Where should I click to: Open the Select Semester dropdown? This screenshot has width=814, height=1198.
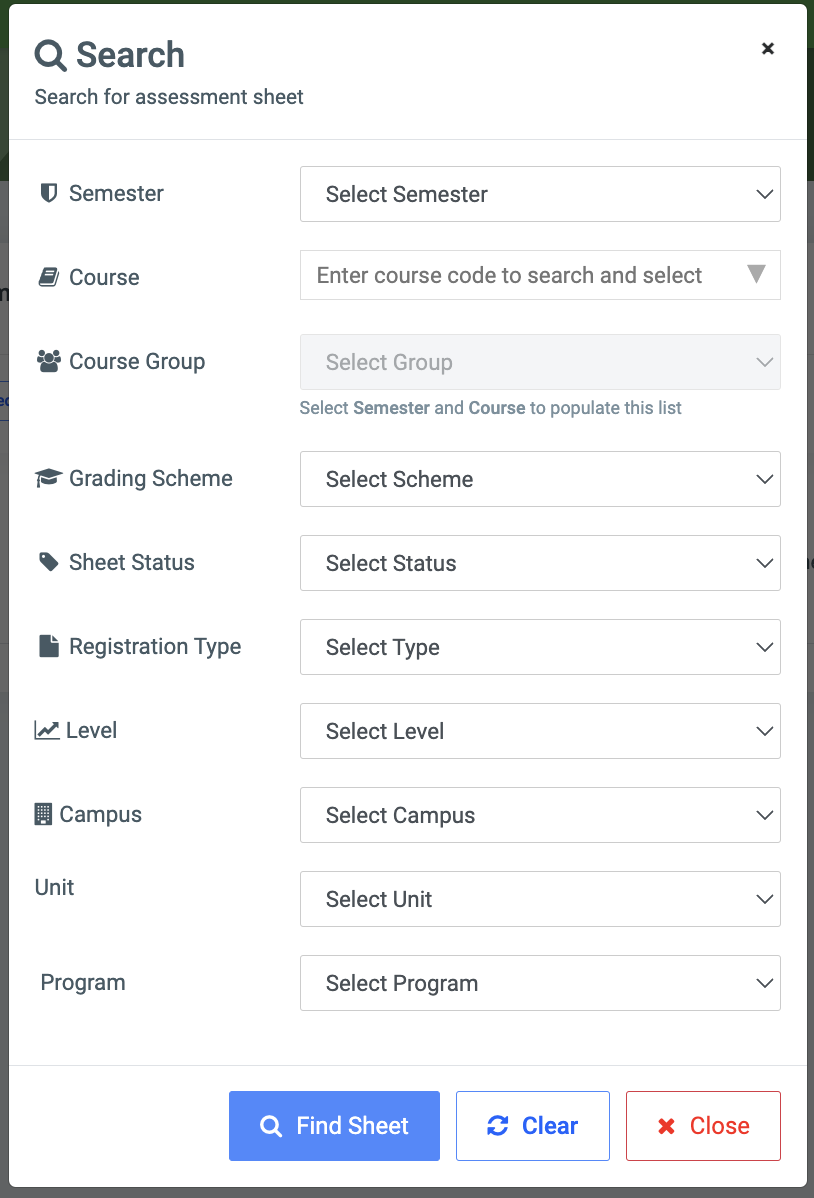[540, 194]
